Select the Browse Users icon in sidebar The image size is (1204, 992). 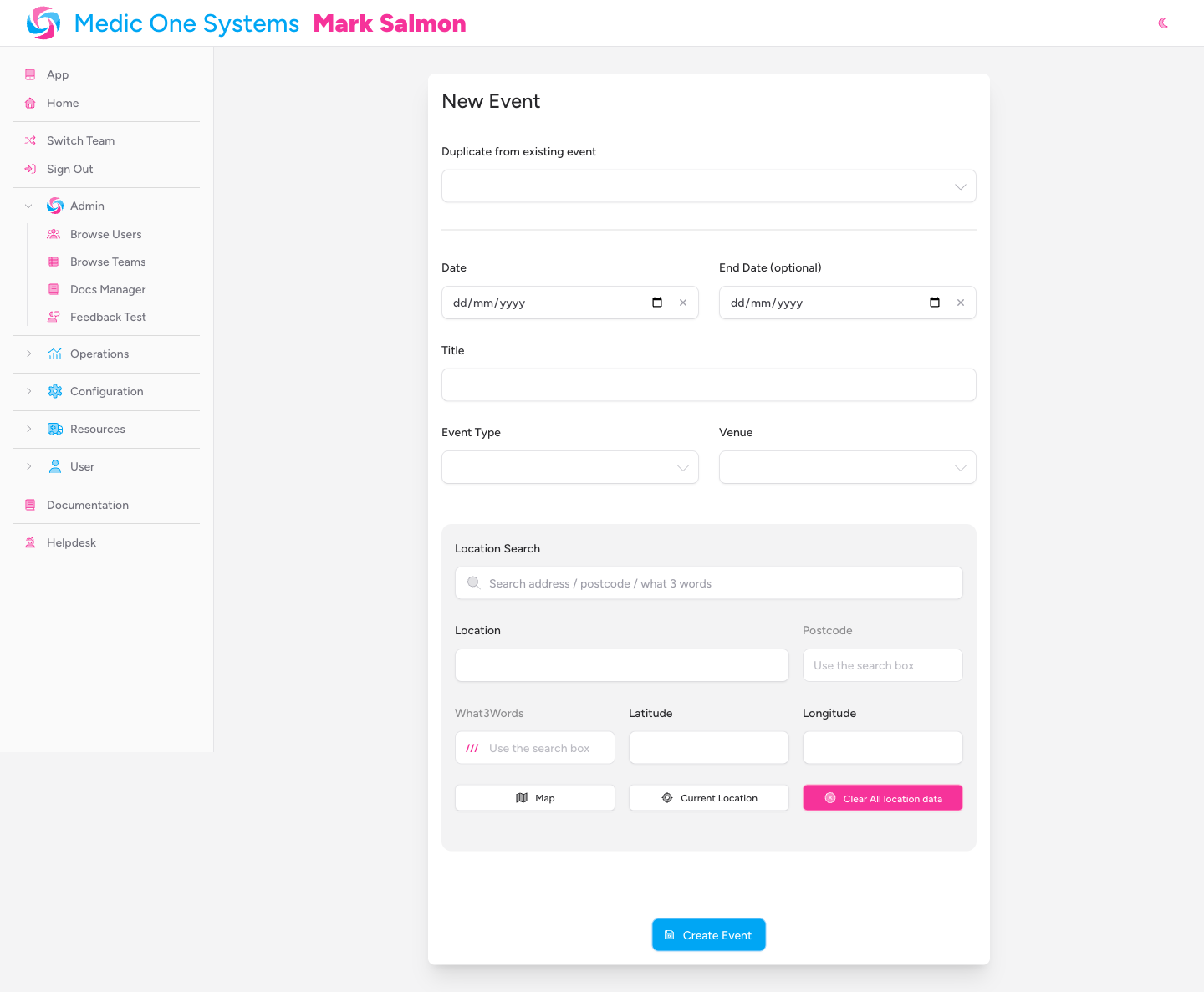coord(54,234)
